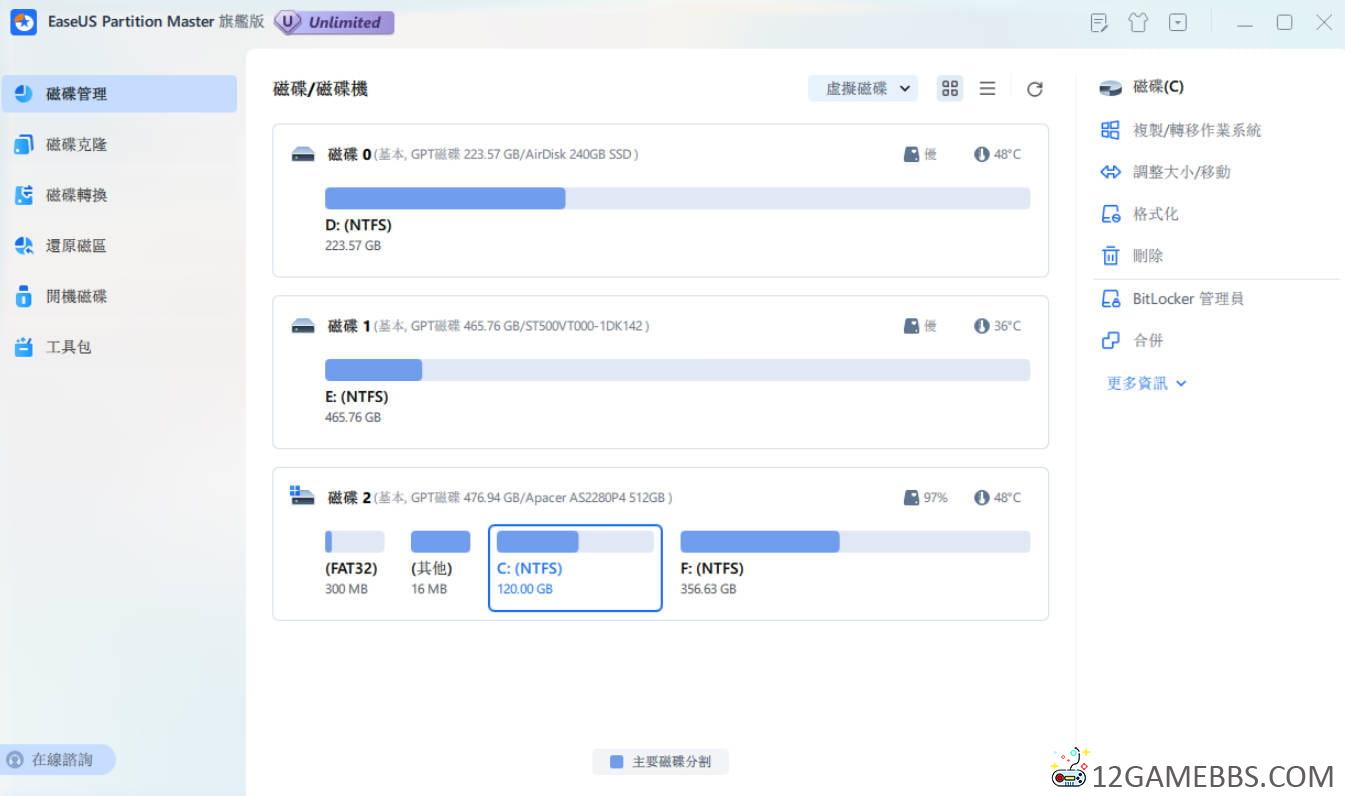
Task: Click the 調整大小/移動 arrows icon
Action: pyautogui.click(x=1110, y=172)
